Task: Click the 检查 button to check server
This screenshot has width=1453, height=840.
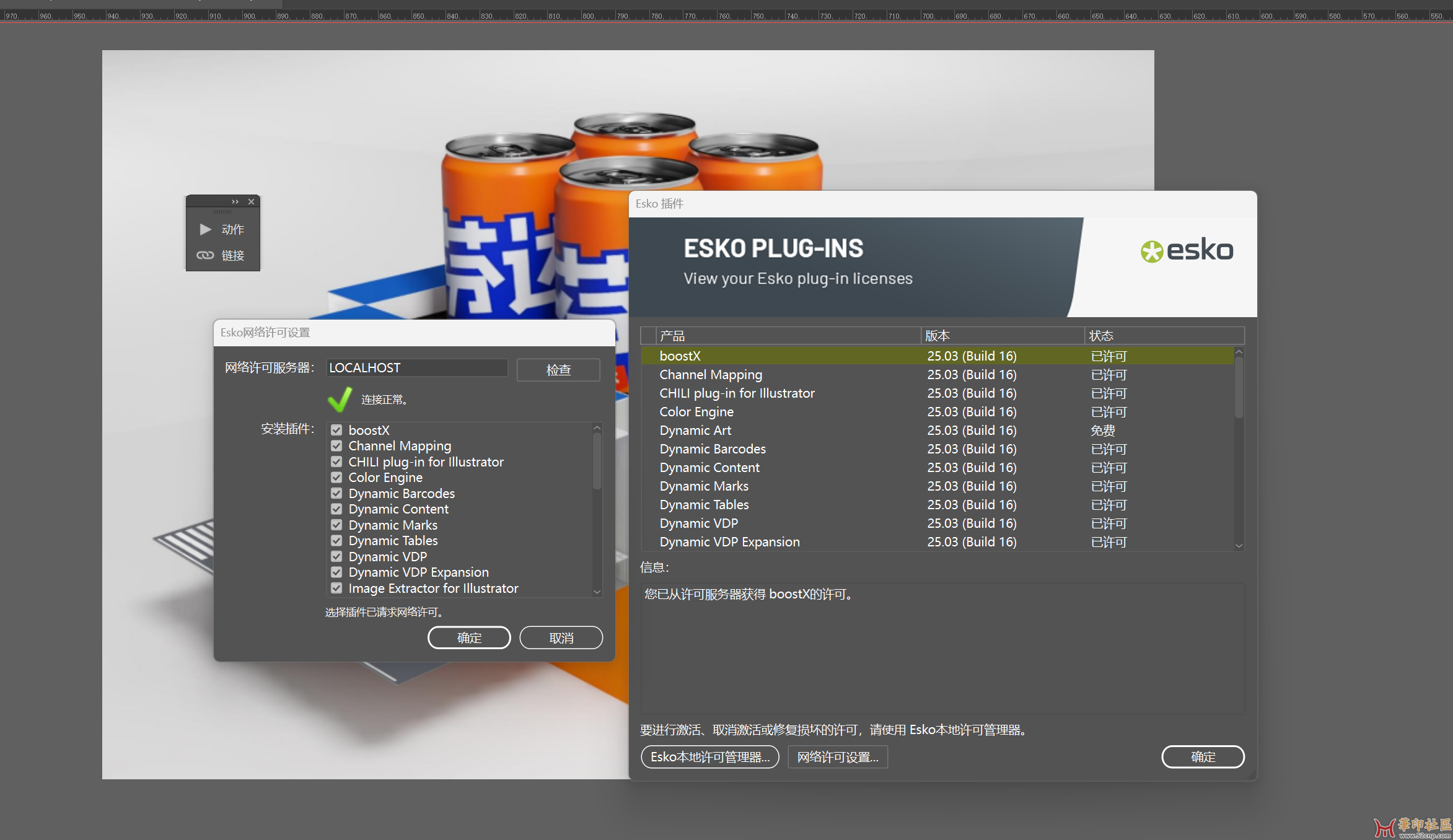Action: pyautogui.click(x=558, y=369)
